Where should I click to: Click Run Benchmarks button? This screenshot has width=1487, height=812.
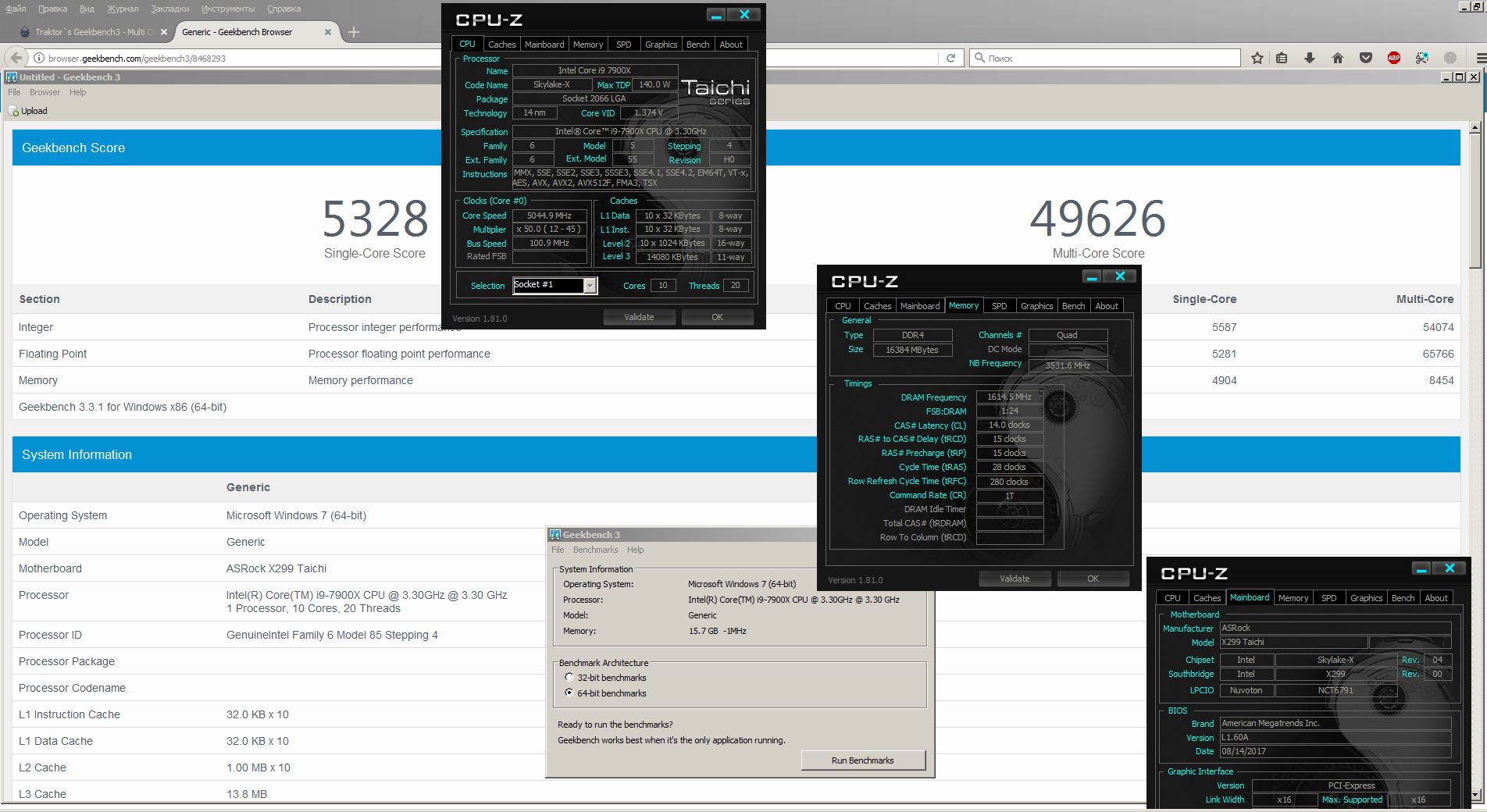863,760
